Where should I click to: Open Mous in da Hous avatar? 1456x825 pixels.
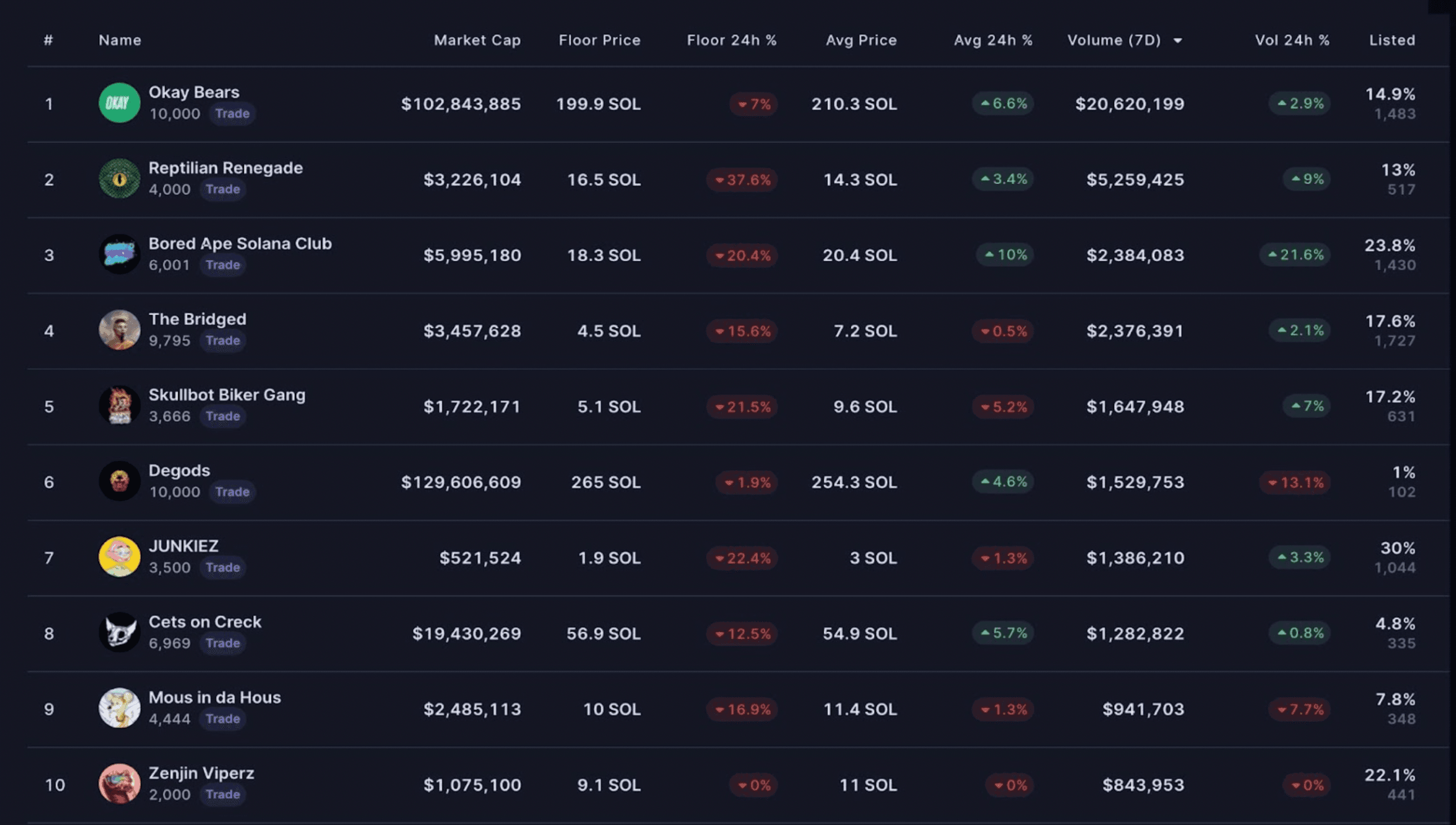119,708
